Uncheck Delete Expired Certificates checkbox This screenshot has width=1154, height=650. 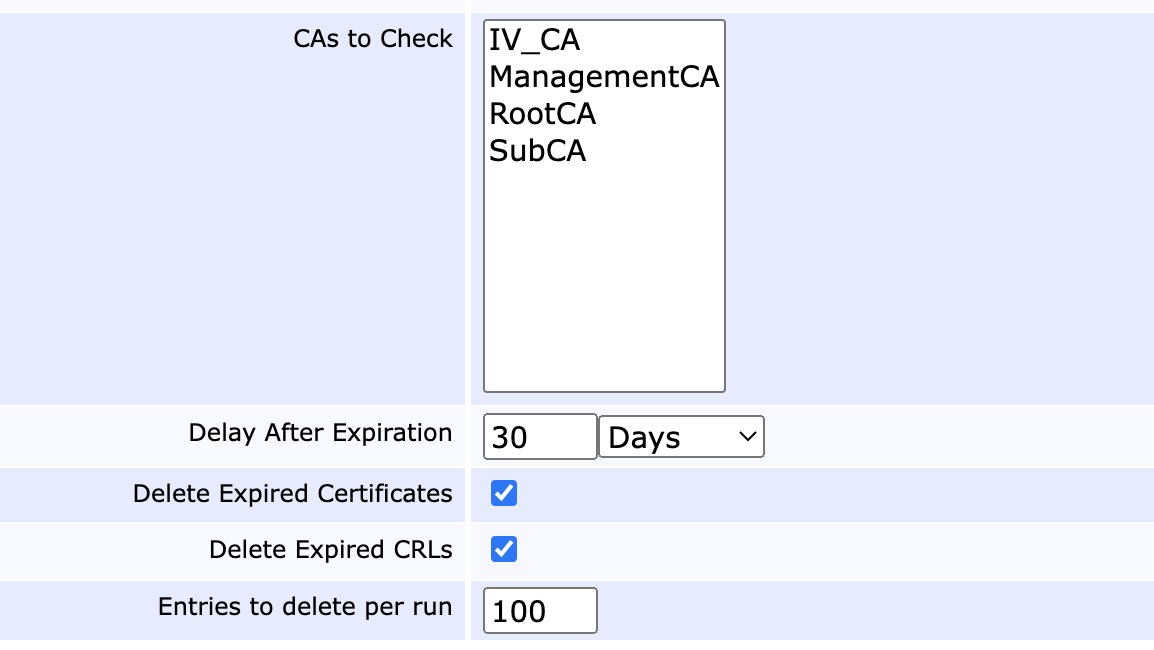504,493
